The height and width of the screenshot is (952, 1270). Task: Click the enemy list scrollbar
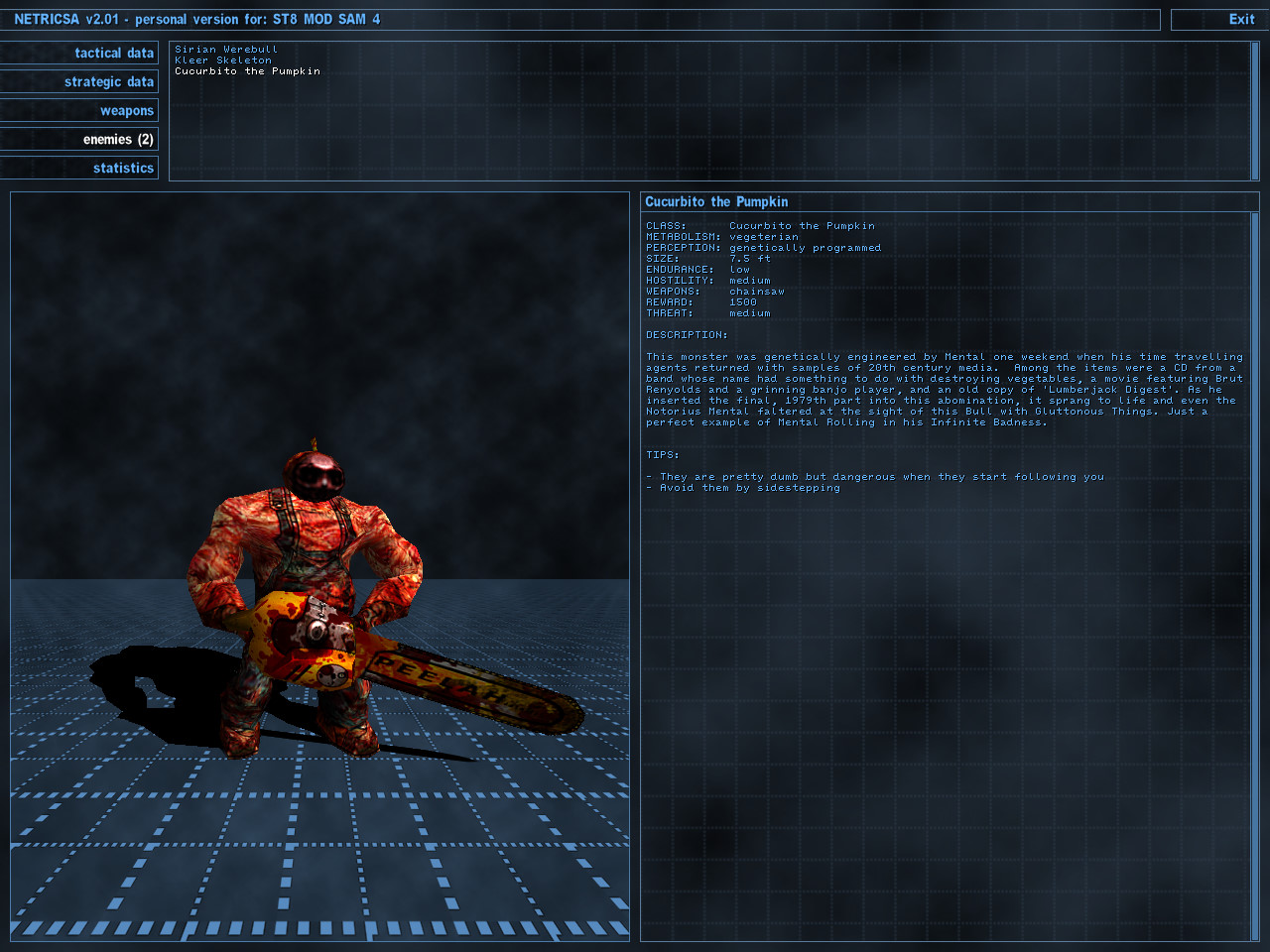[1254, 111]
